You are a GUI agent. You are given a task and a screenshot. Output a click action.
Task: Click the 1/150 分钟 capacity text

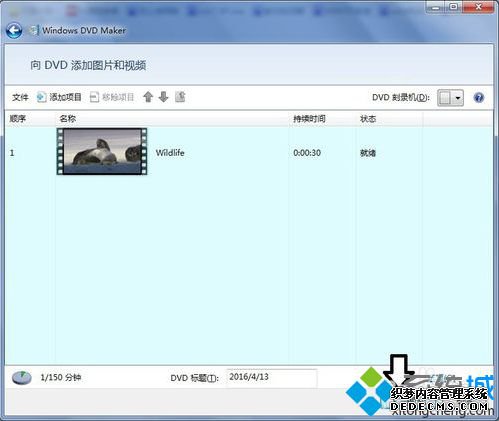61,377
